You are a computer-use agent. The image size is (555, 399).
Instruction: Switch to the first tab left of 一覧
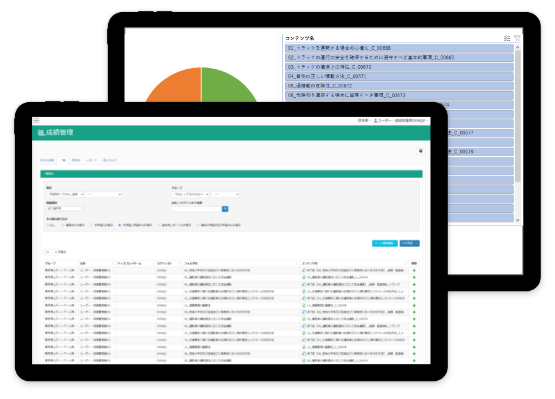[x=47, y=160]
